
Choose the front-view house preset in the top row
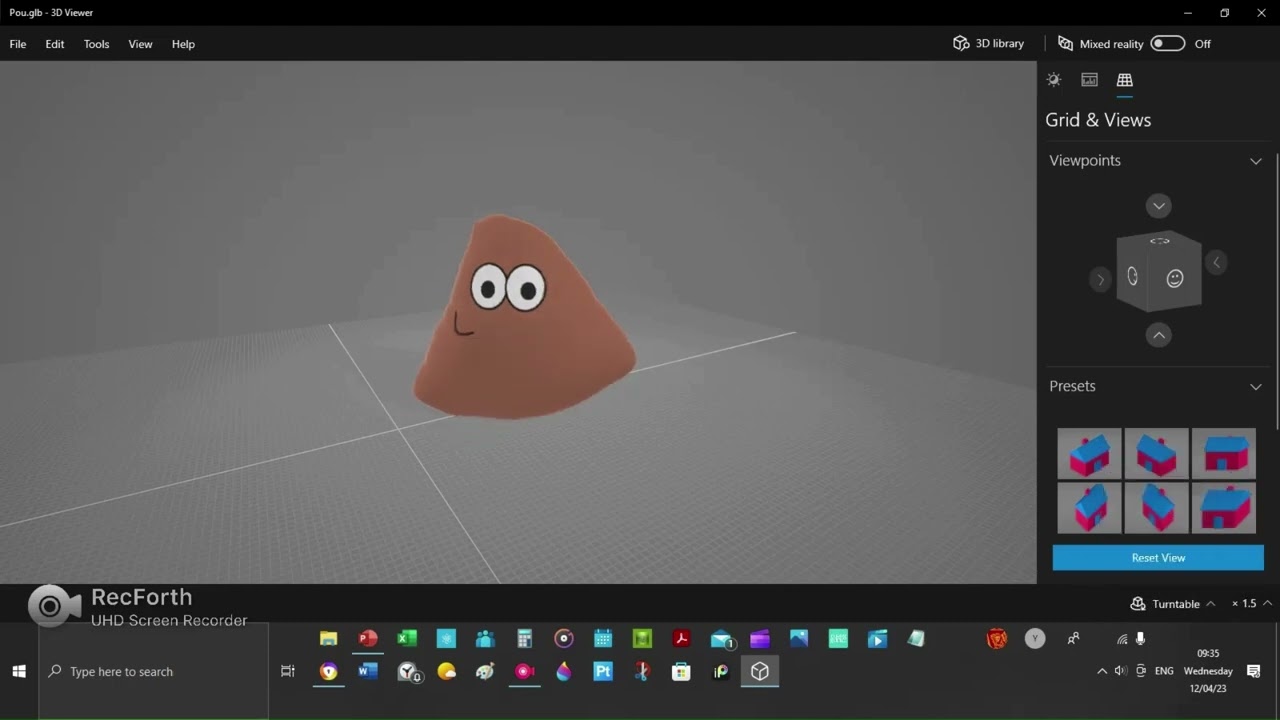click(x=1224, y=454)
